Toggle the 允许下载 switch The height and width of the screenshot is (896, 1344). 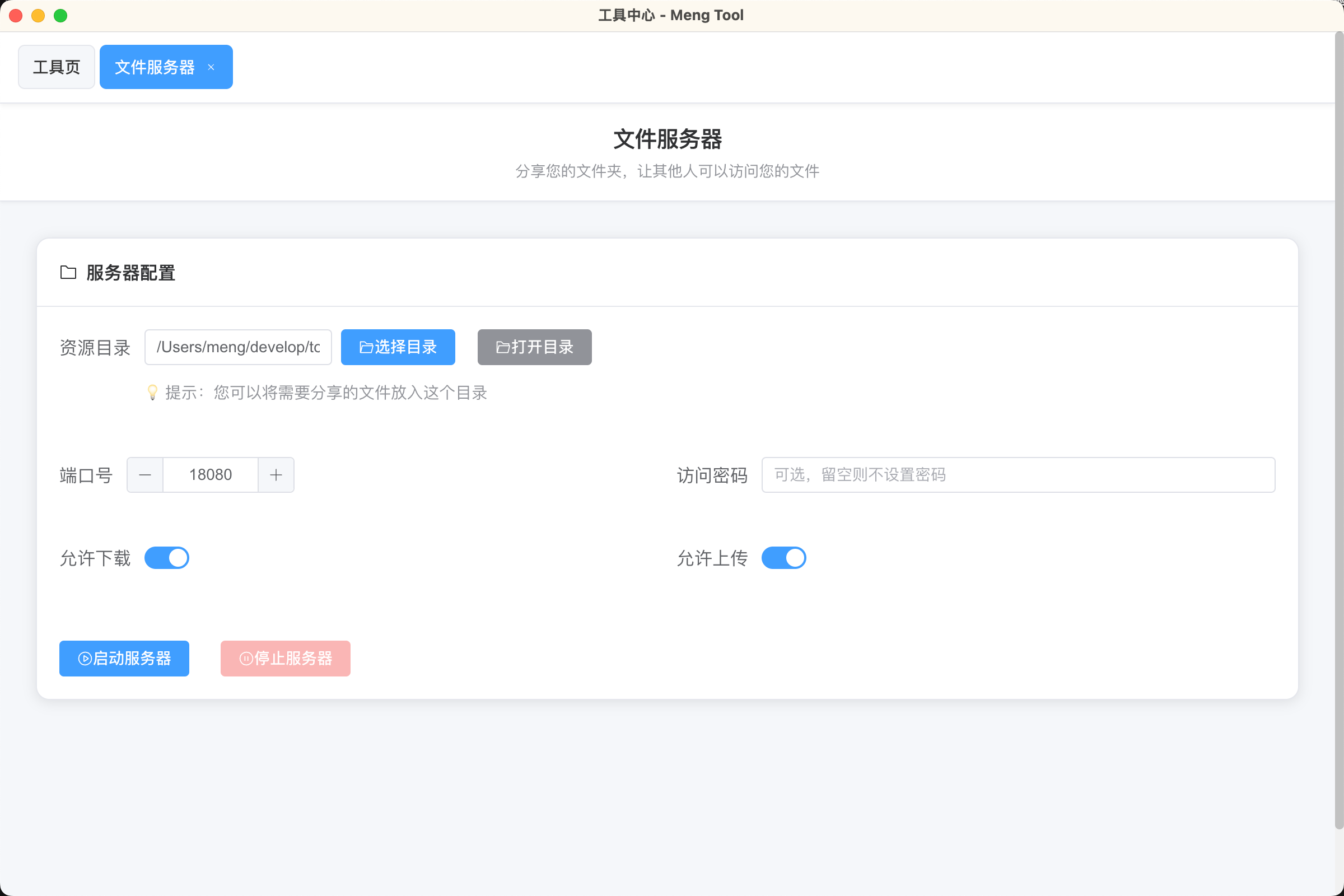[x=166, y=558]
